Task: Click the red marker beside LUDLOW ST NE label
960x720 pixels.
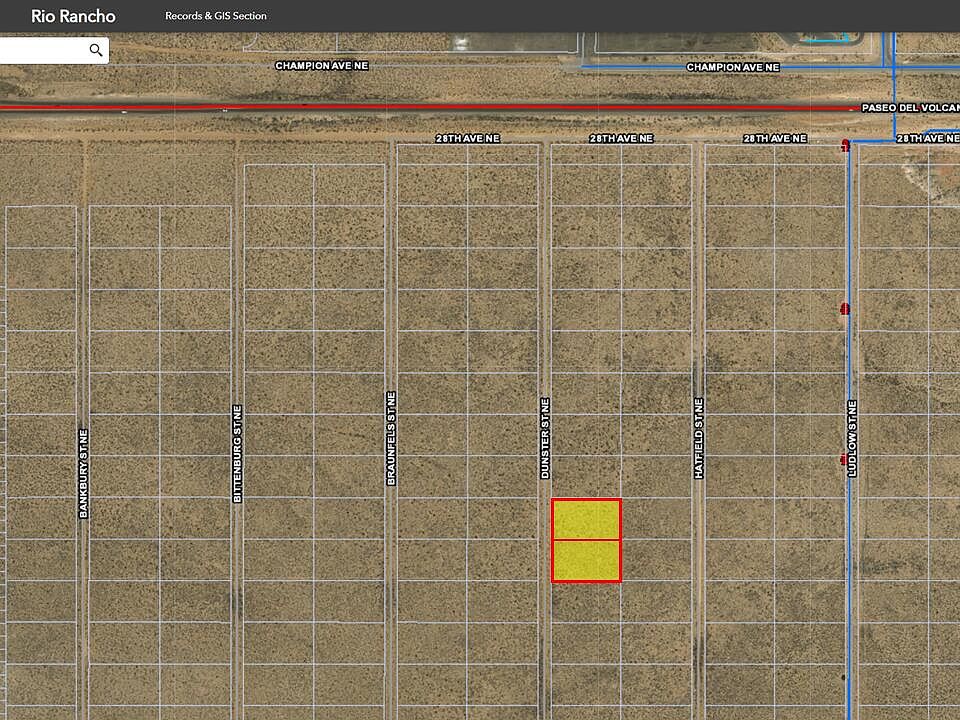Action: 844,459
